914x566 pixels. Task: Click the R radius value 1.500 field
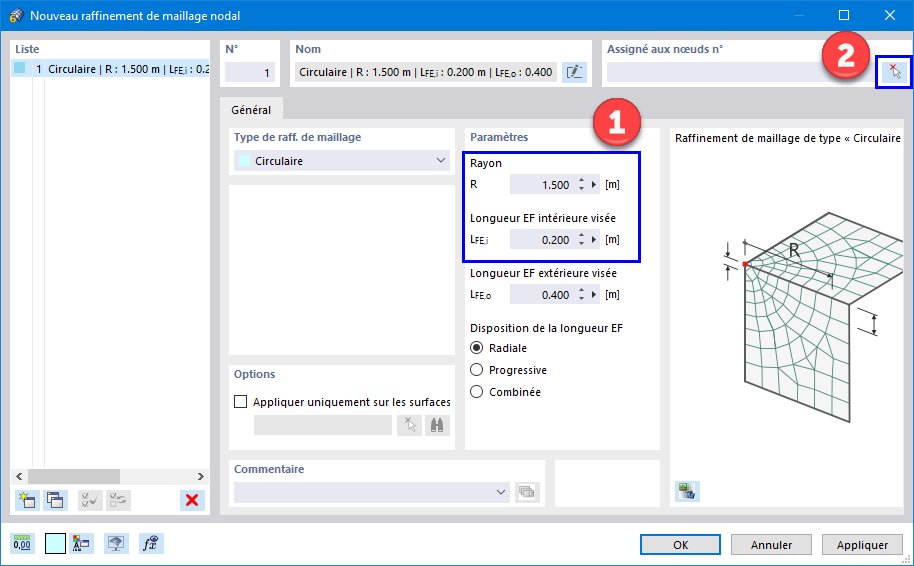[x=543, y=185]
